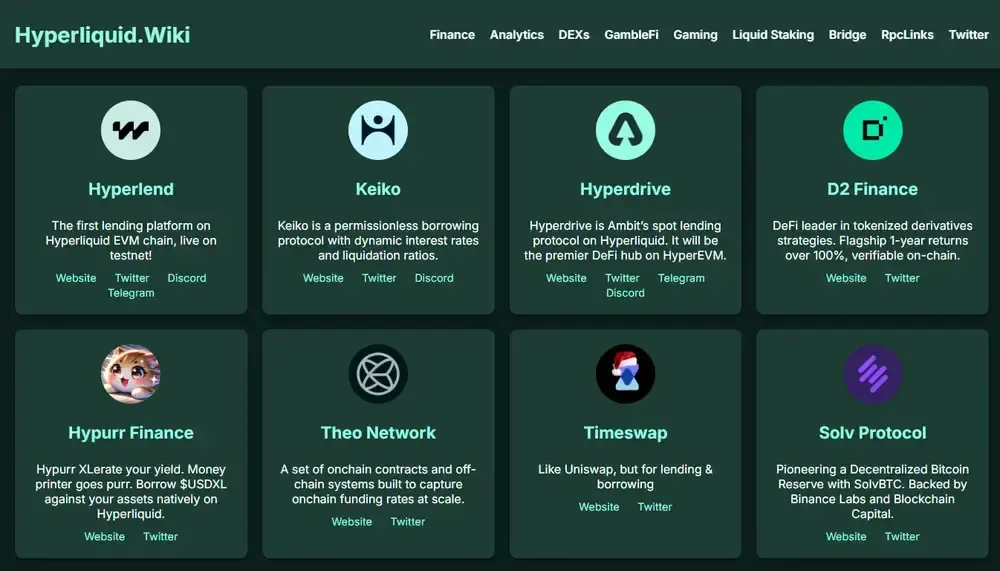1000x571 pixels.
Task: Open Hyperlend's Website link
Action: tap(76, 278)
